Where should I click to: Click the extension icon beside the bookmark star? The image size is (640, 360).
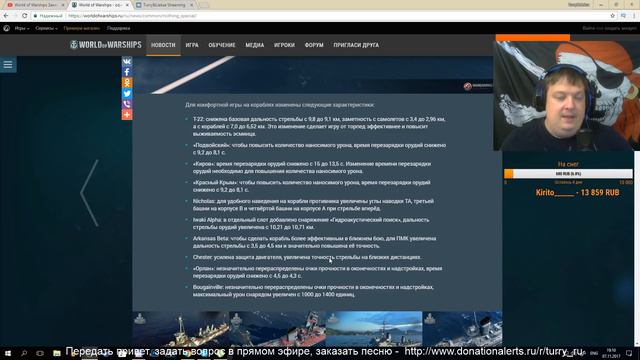tap(623, 16)
